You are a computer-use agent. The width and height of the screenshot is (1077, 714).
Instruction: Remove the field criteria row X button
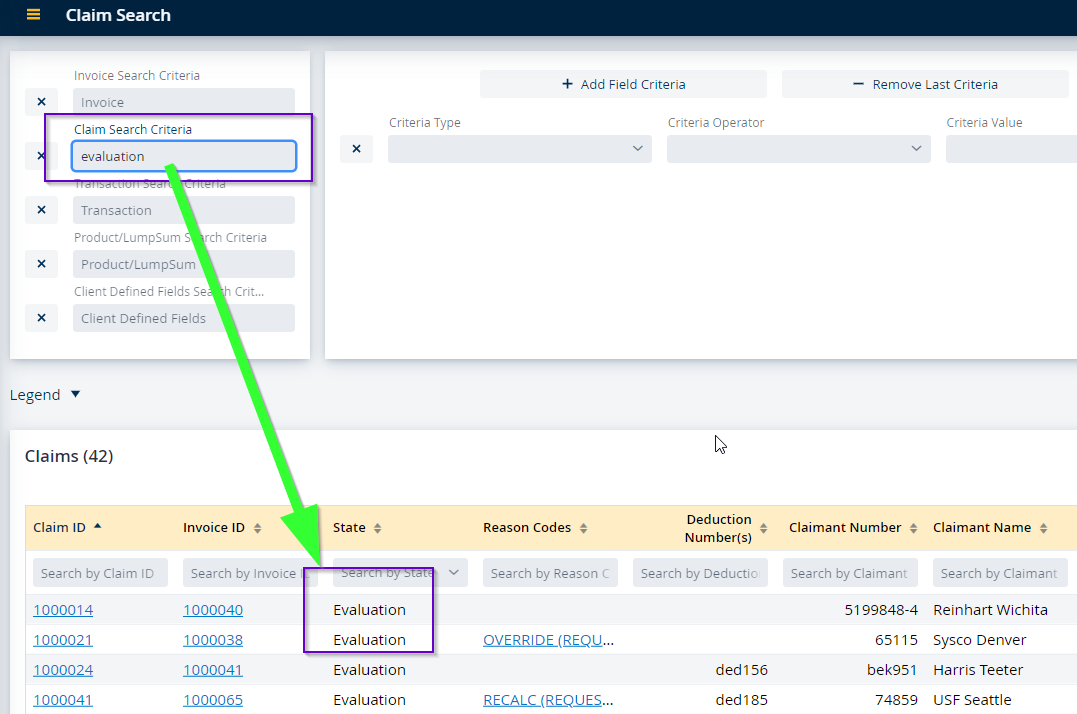(x=356, y=149)
